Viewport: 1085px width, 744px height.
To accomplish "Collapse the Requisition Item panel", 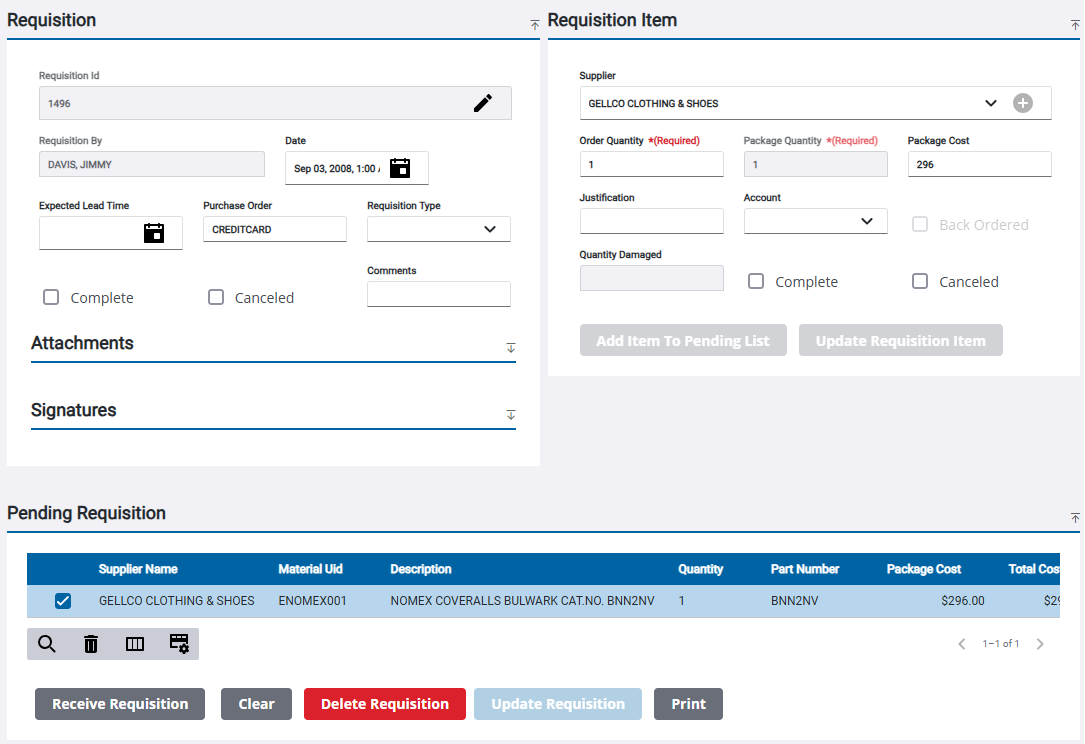I will [x=1075, y=20].
